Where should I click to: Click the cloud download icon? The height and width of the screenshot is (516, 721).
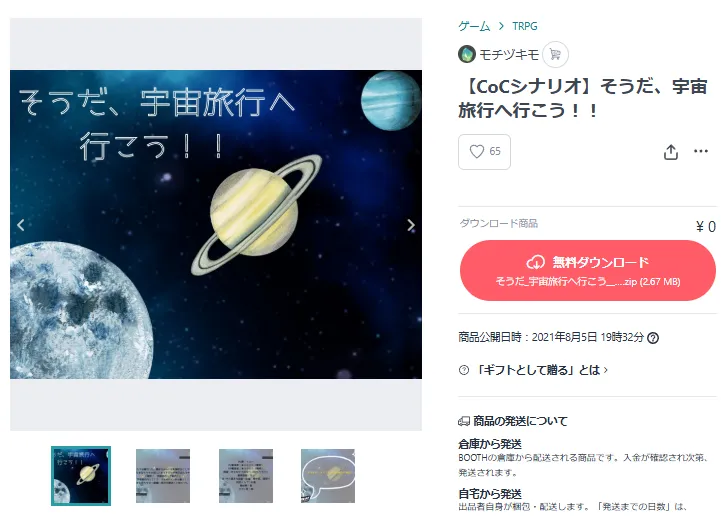[x=535, y=262]
